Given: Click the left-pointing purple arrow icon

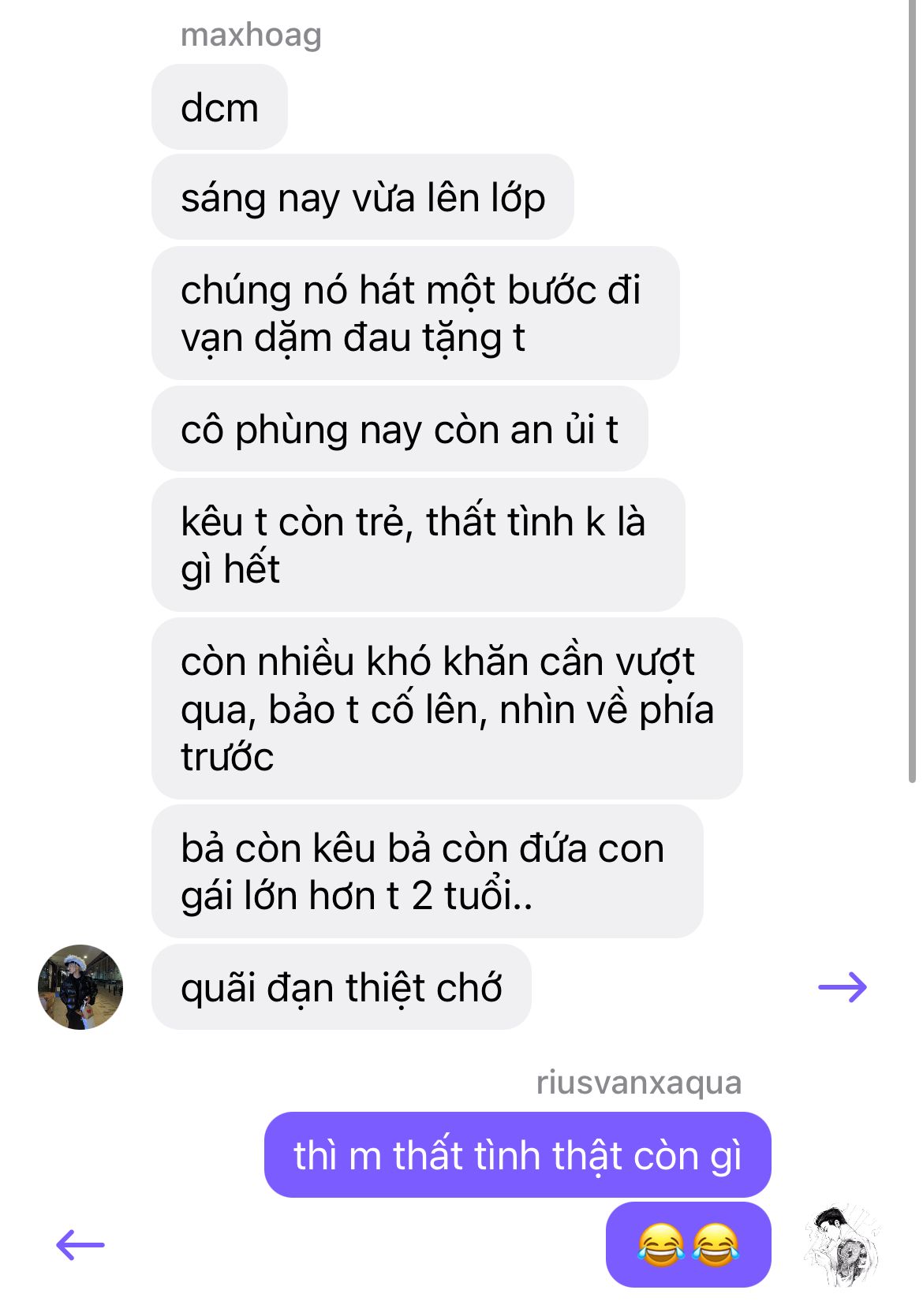Looking at the screenshot, I should click(x=80, y=1245).
